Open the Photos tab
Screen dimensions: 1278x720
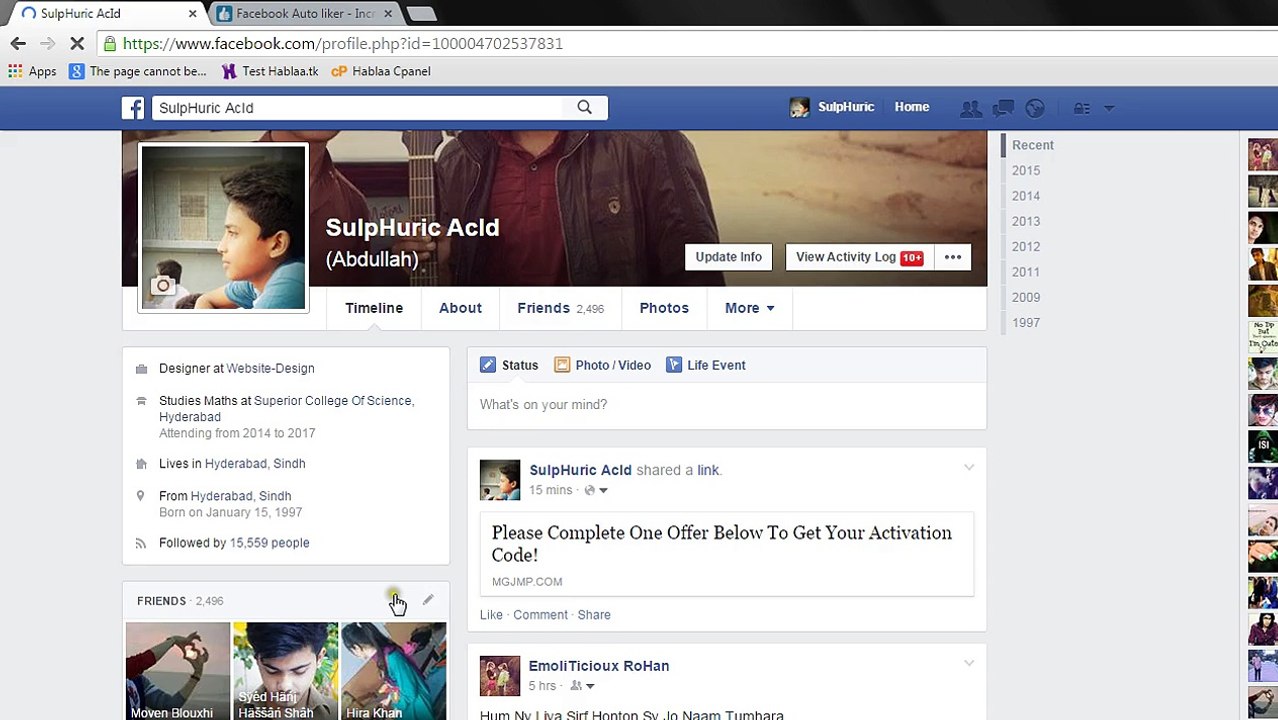(664, 308)
